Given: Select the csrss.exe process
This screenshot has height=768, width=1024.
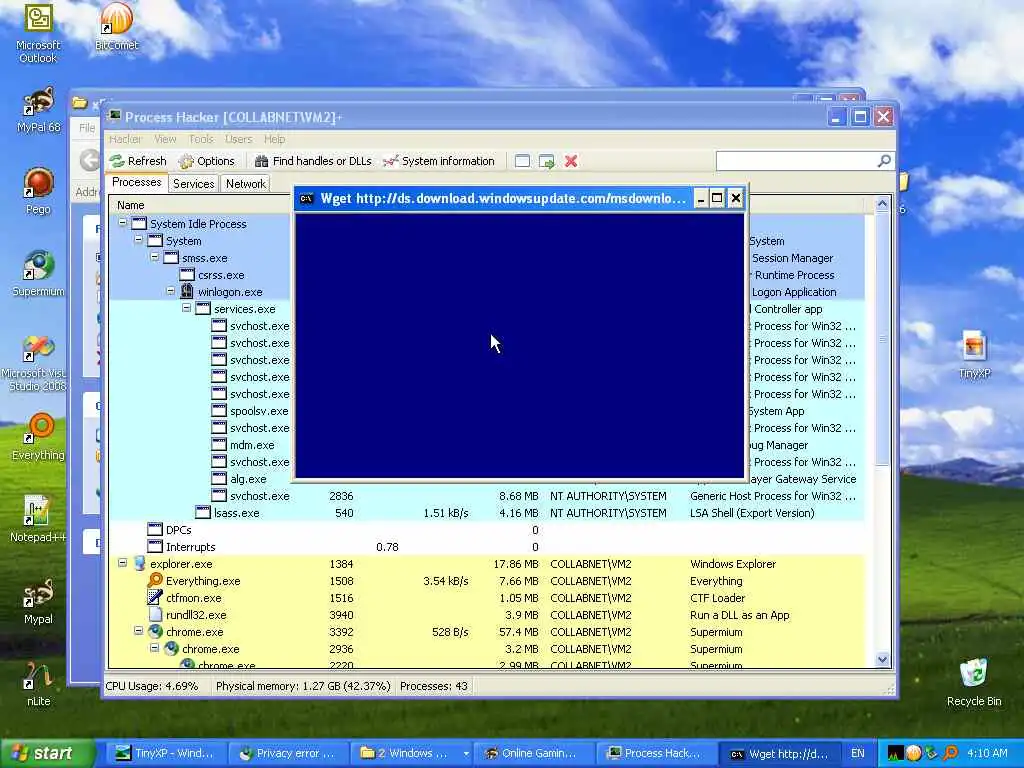Looking at the screenshot, I should coord(221,276).
